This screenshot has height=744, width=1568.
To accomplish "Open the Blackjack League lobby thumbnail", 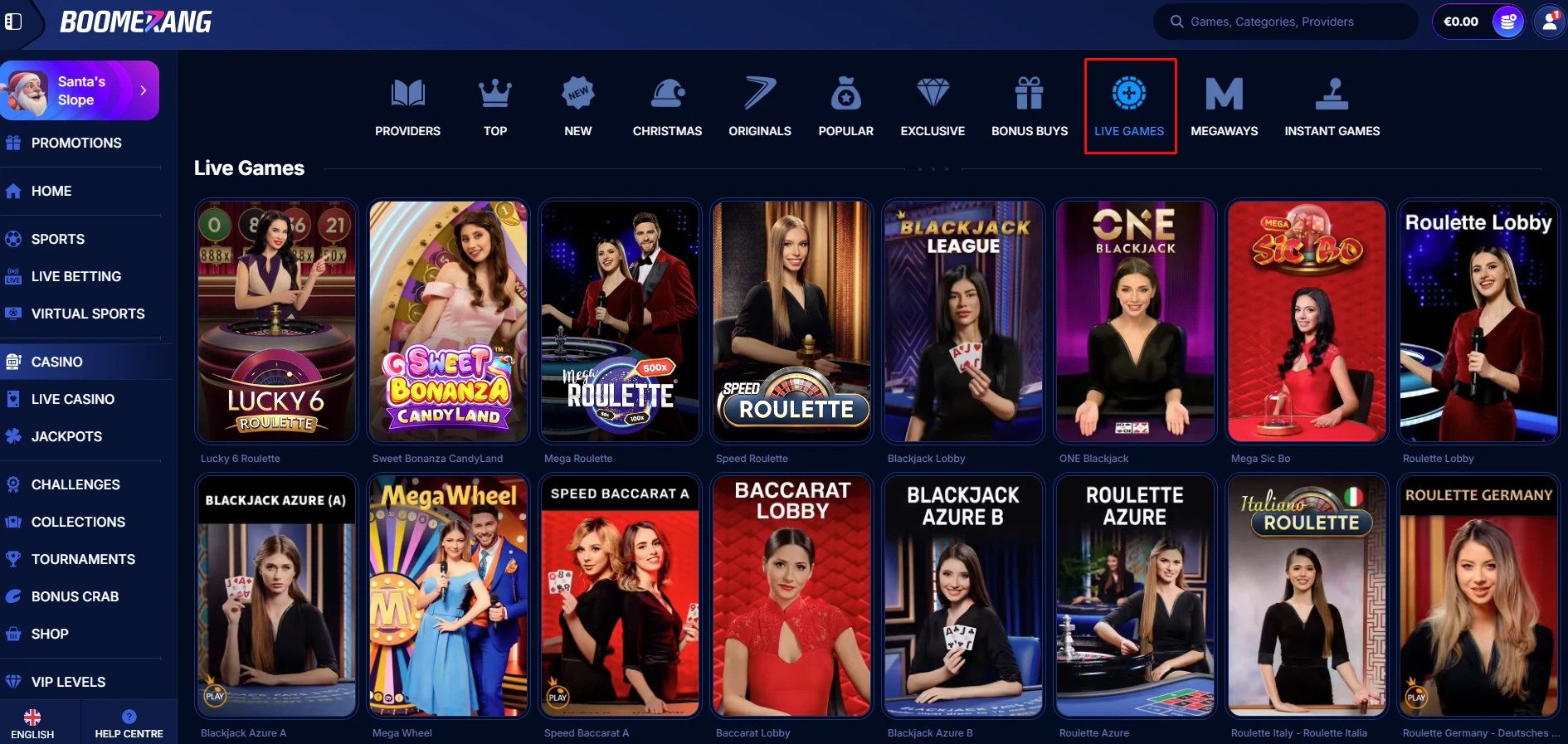I will point(963,321).
